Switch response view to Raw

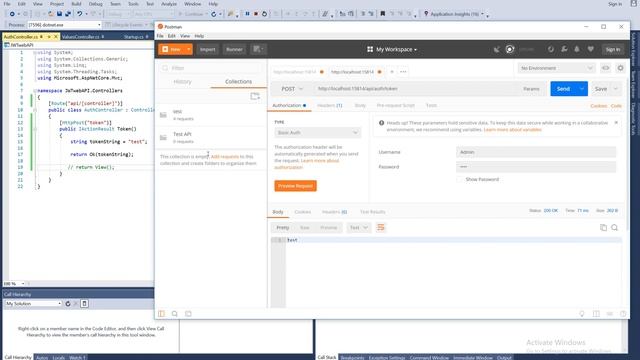(304, 227)
